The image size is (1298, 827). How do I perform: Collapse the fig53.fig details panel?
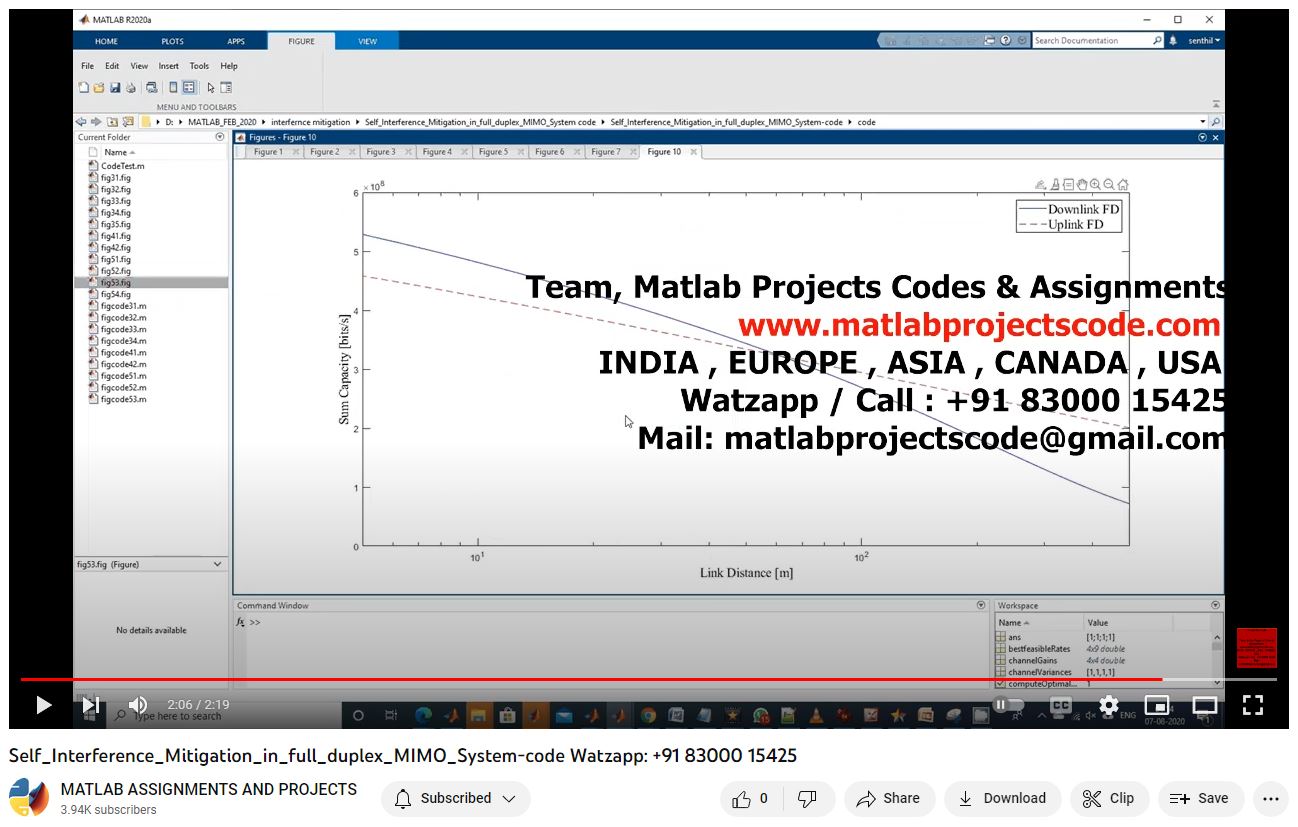click(x=218, y=564)
